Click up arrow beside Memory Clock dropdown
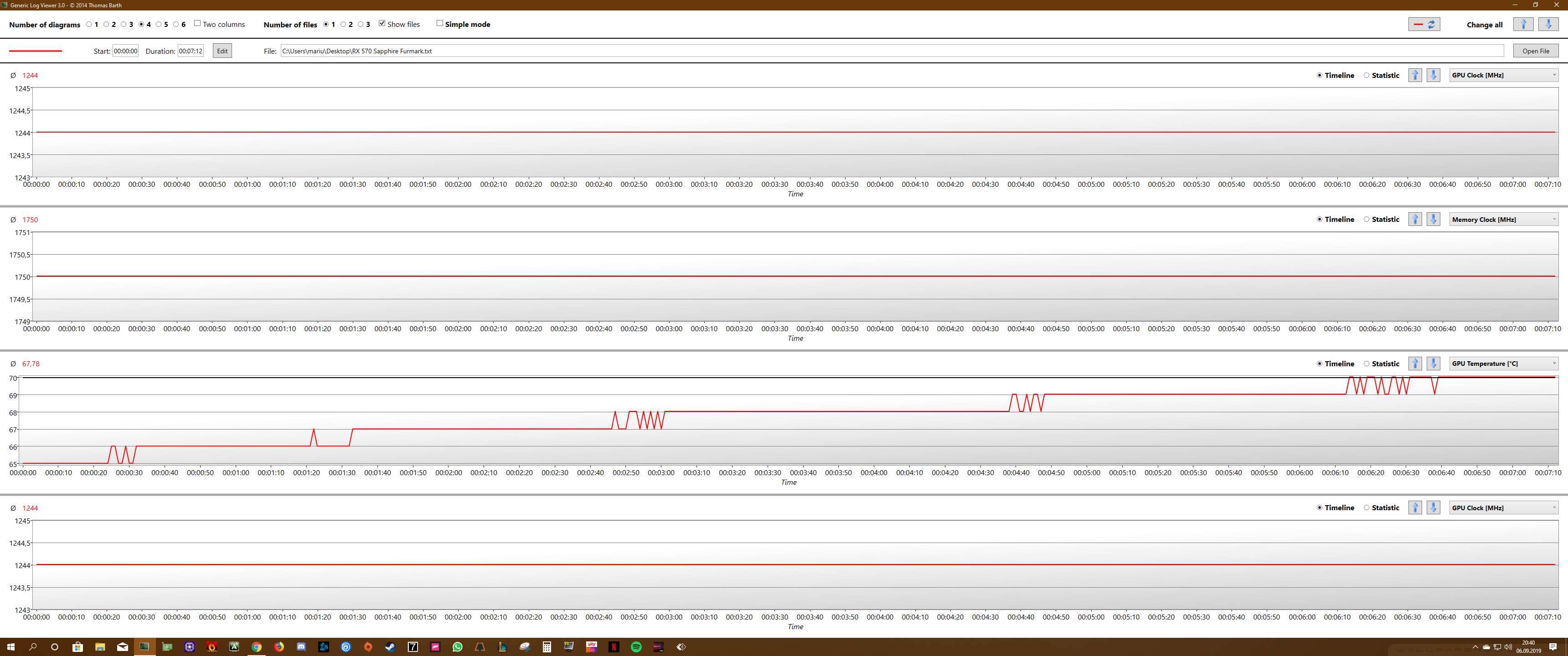 pos(1414,220)
